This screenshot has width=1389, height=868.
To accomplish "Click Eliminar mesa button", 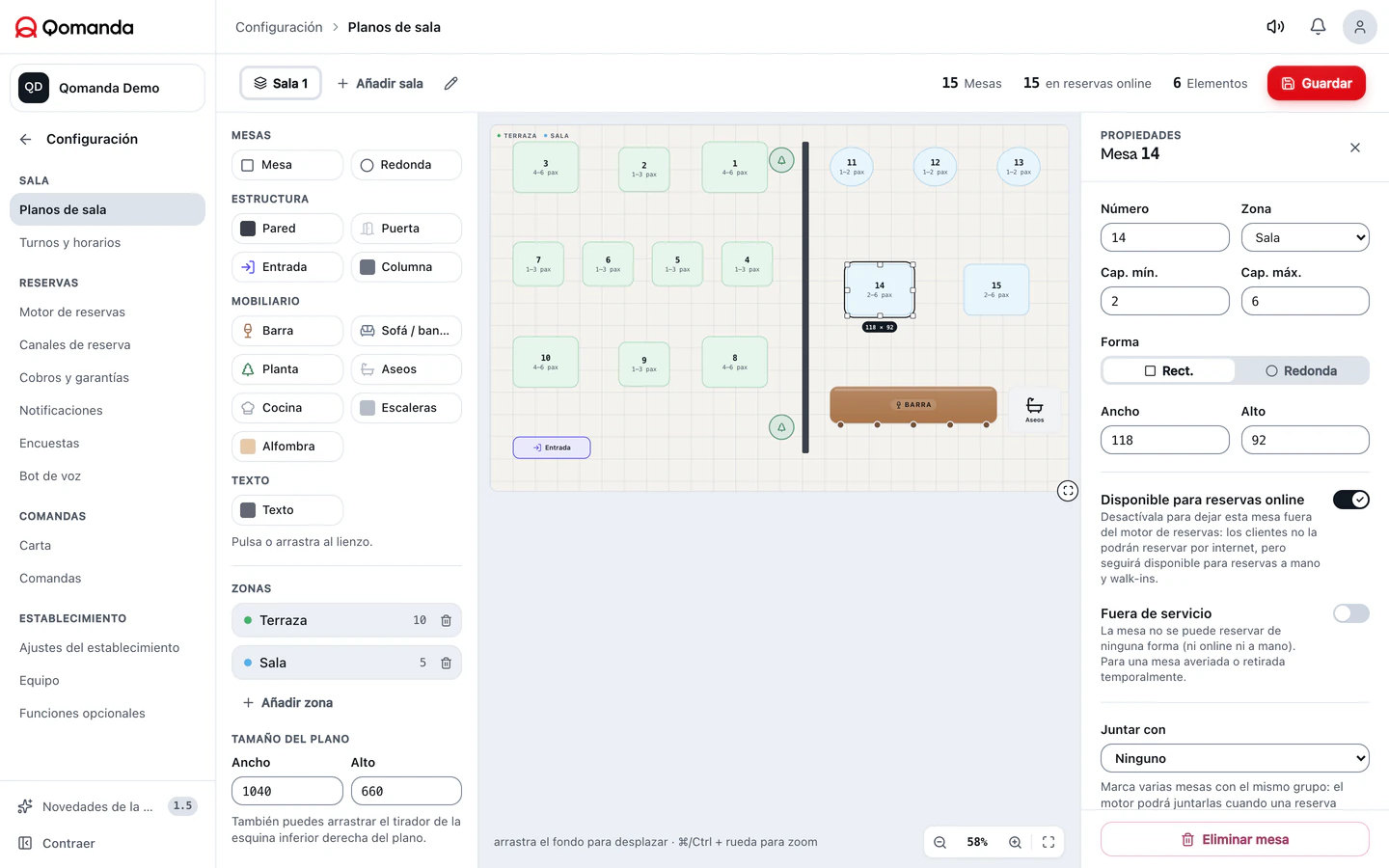I will pyautogui.click(x=1235, y=839).
